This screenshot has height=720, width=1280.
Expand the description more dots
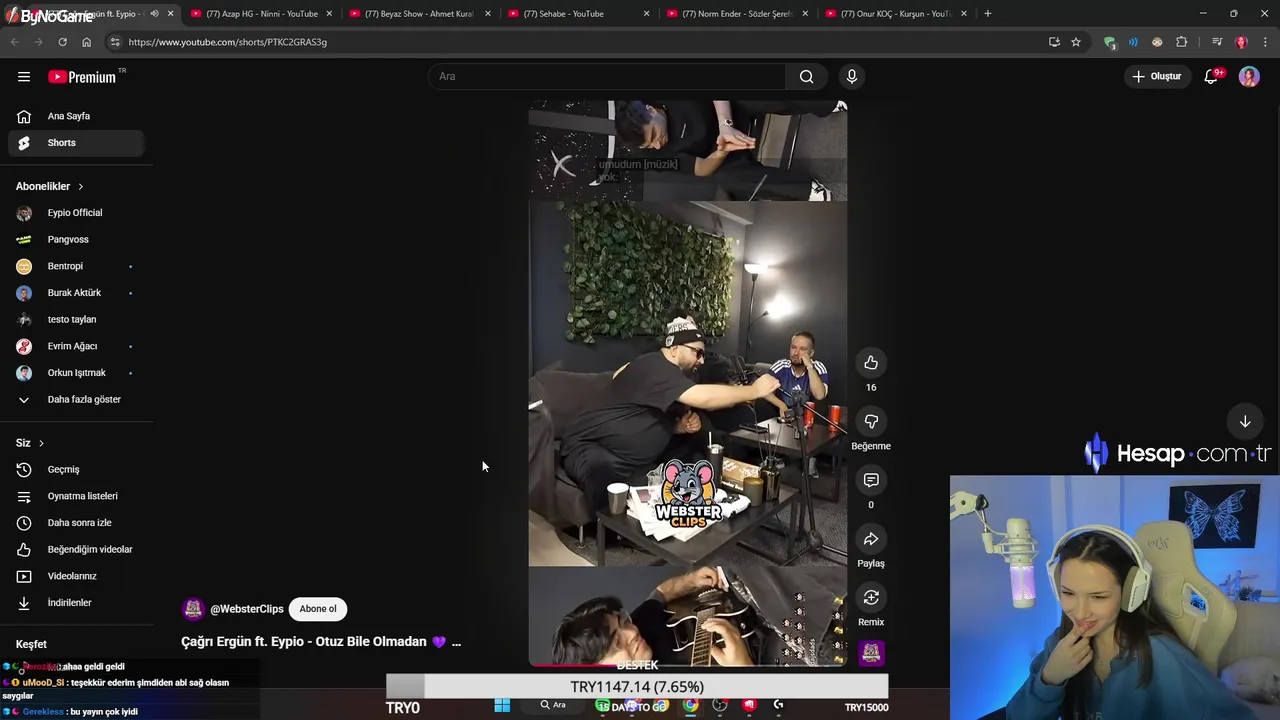tap(456, 642)
